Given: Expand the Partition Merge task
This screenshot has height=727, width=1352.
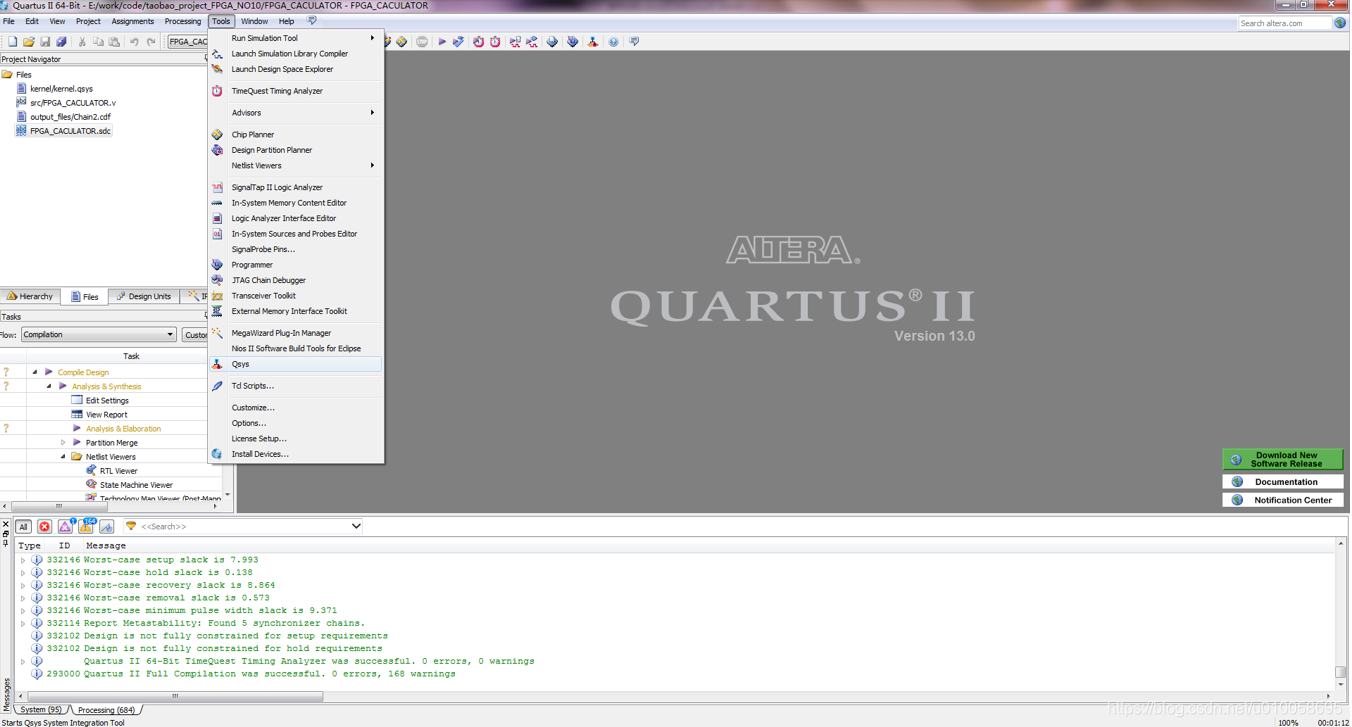Looking at the screenshot, I should click(x=63, y=443).
